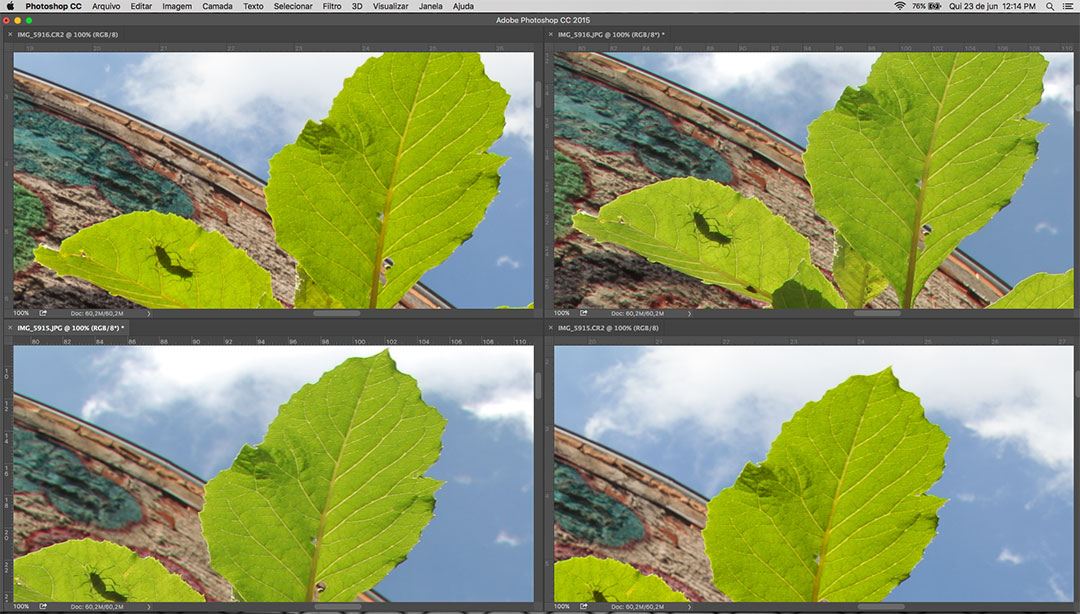The image size is (1080, 614).
Task: Select the IMG_5916.JPG document tab
Action: coord(609,35)
